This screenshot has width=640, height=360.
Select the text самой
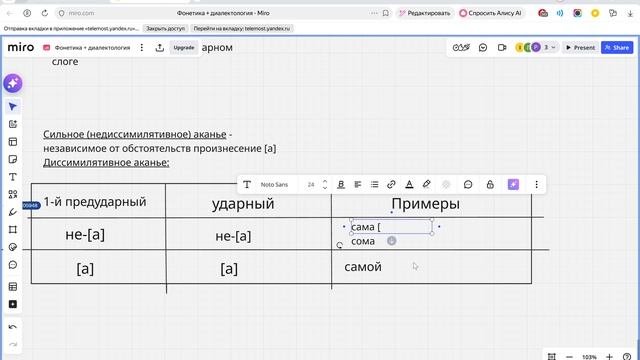(x=363, y=267)
